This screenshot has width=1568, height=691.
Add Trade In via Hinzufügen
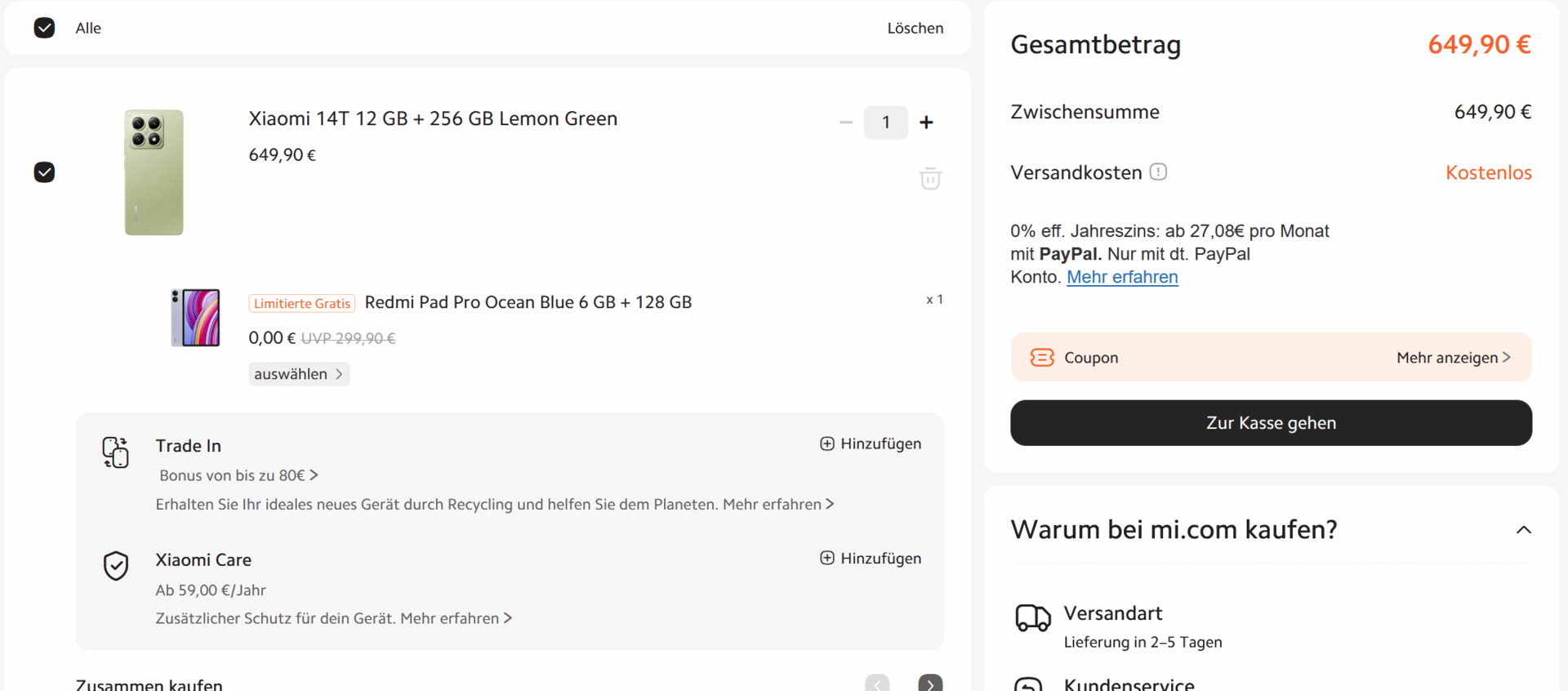(871, 444)
